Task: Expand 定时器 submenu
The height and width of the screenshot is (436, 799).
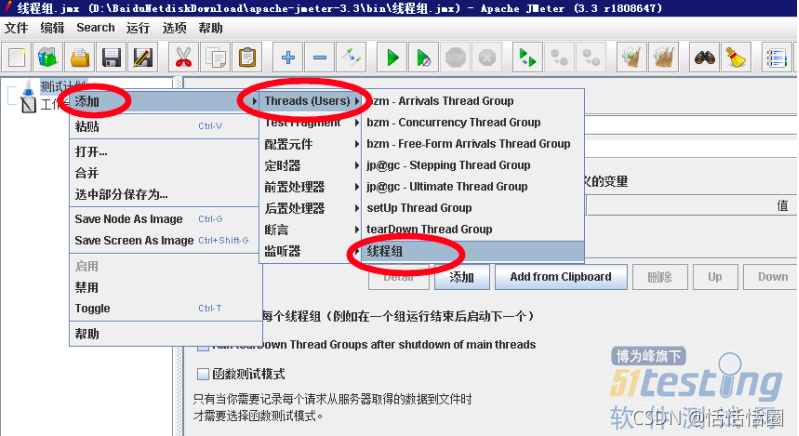Action: point(311,166)
